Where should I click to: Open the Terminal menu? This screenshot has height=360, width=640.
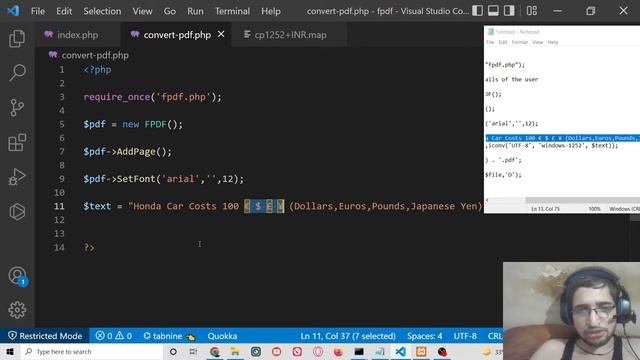click(232, 11)
